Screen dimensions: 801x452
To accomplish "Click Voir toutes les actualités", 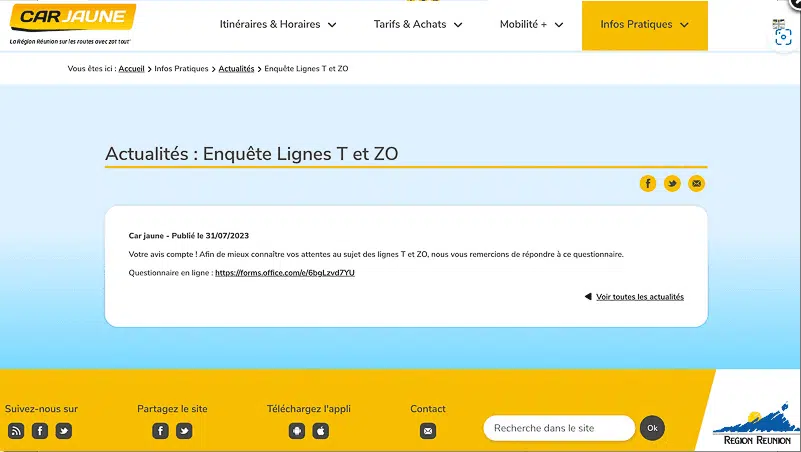I will [x=639, y=297].
